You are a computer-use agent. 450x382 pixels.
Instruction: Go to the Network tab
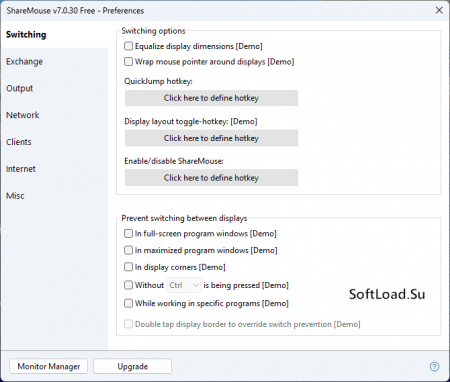pos(54,115)
